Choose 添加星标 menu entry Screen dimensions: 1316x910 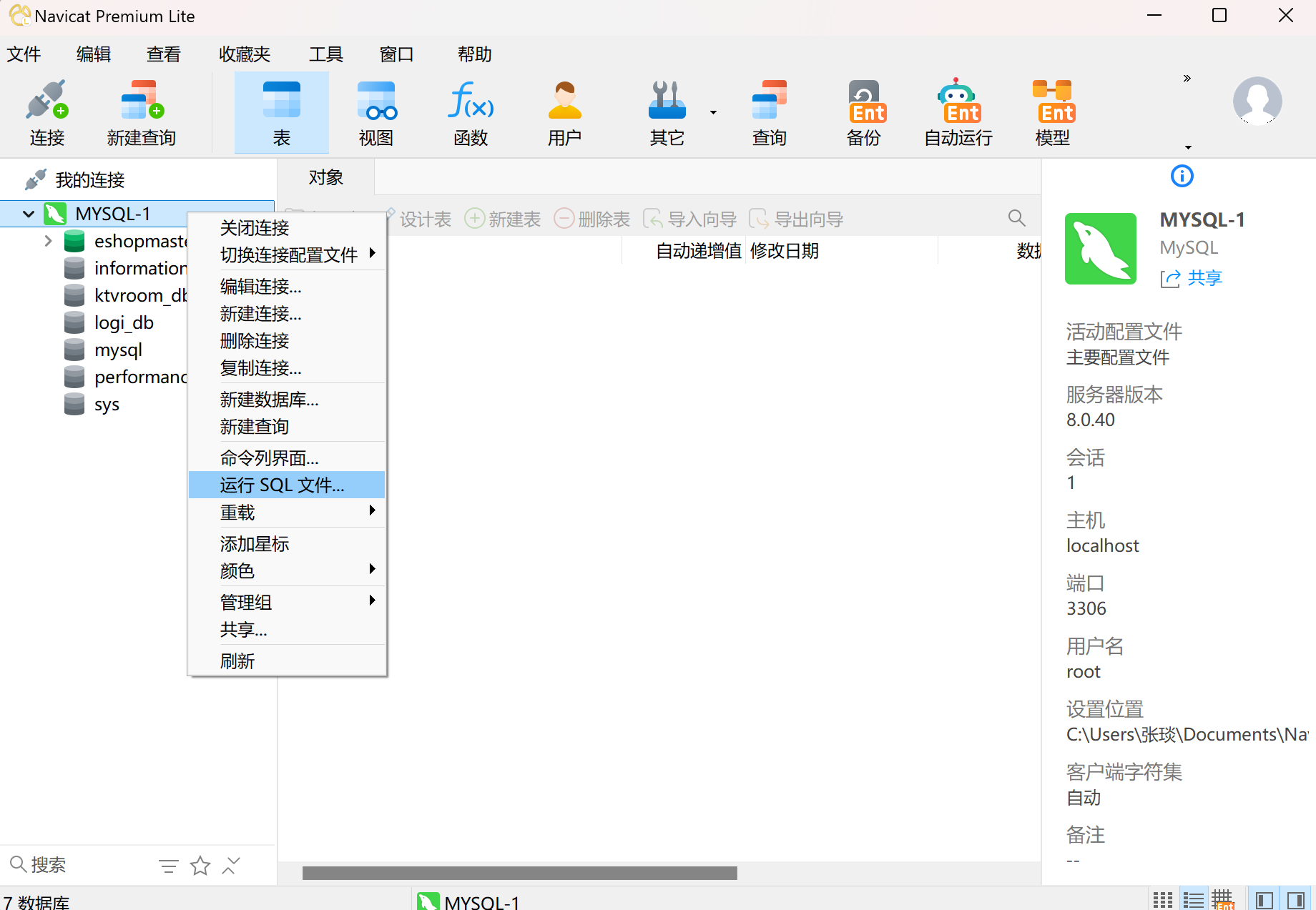287,543
